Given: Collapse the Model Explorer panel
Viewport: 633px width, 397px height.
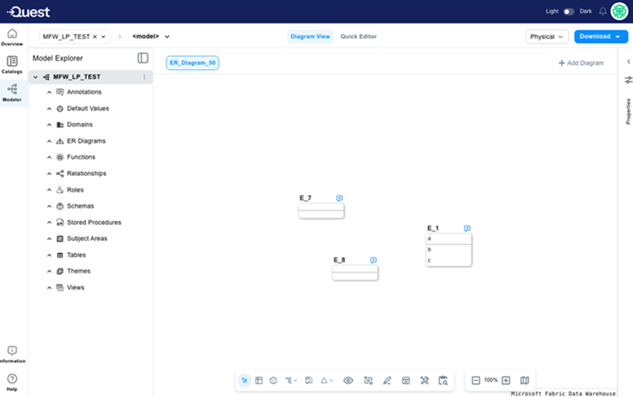Looking at the screenshot, I should click(x=143, y=58).
